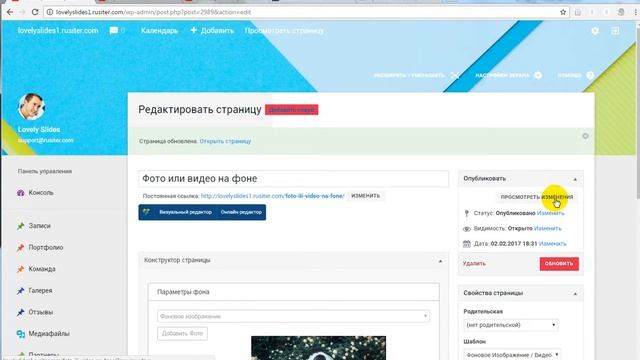The image size is (640, 360).
Task: Open Портфолио in sidebar
Action: (x=46, y=247)
